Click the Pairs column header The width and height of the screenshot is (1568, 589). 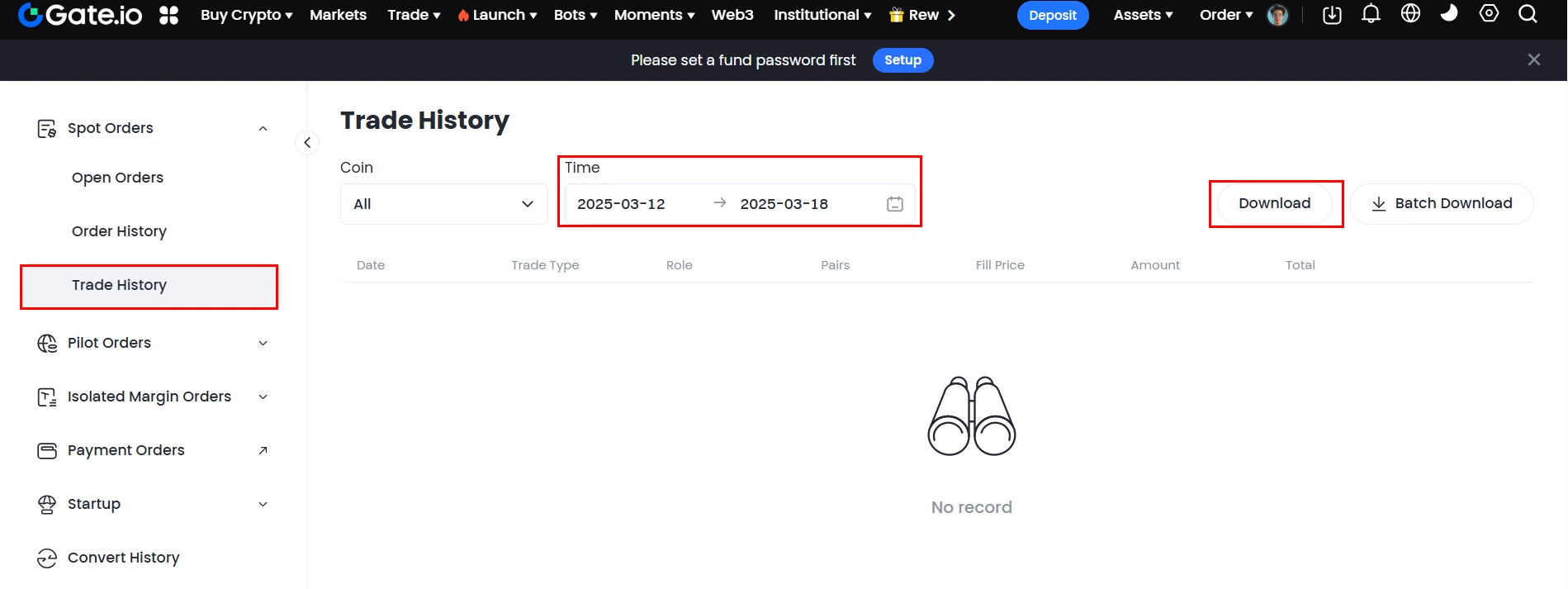coord(835,265)
